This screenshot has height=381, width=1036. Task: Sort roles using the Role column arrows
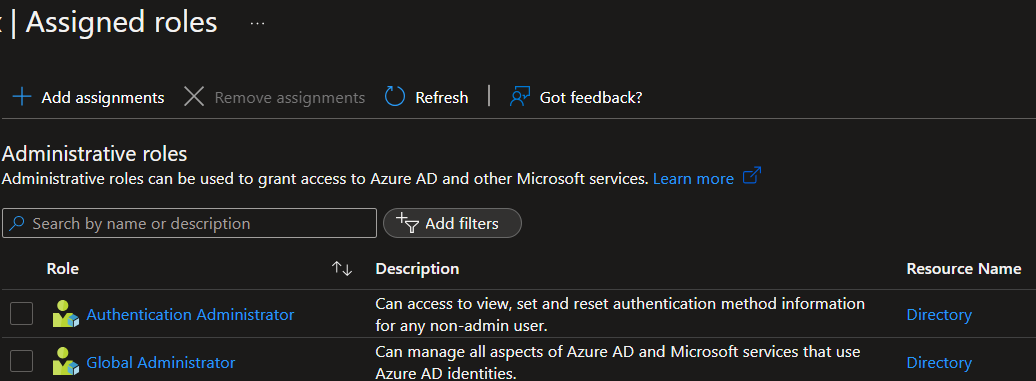coord(342,269)
